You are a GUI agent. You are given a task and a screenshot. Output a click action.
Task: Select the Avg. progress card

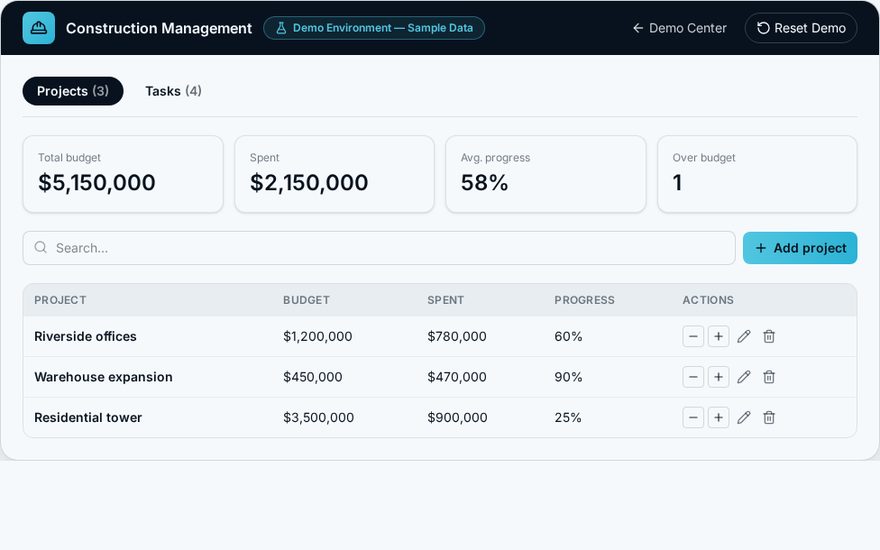click(546, 174)
